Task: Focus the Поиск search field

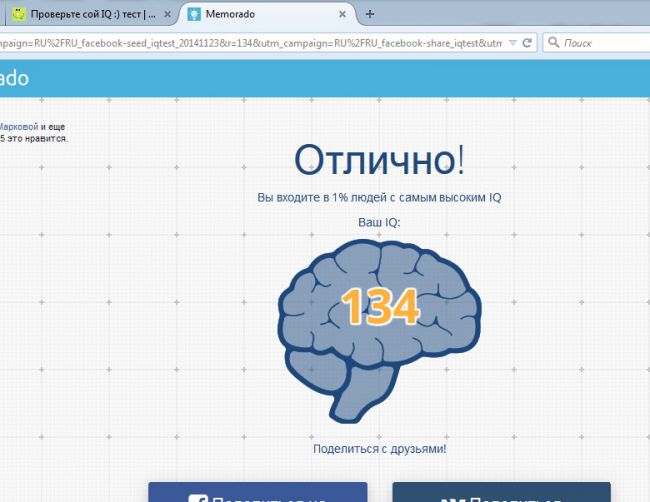Action: [600, 44]
